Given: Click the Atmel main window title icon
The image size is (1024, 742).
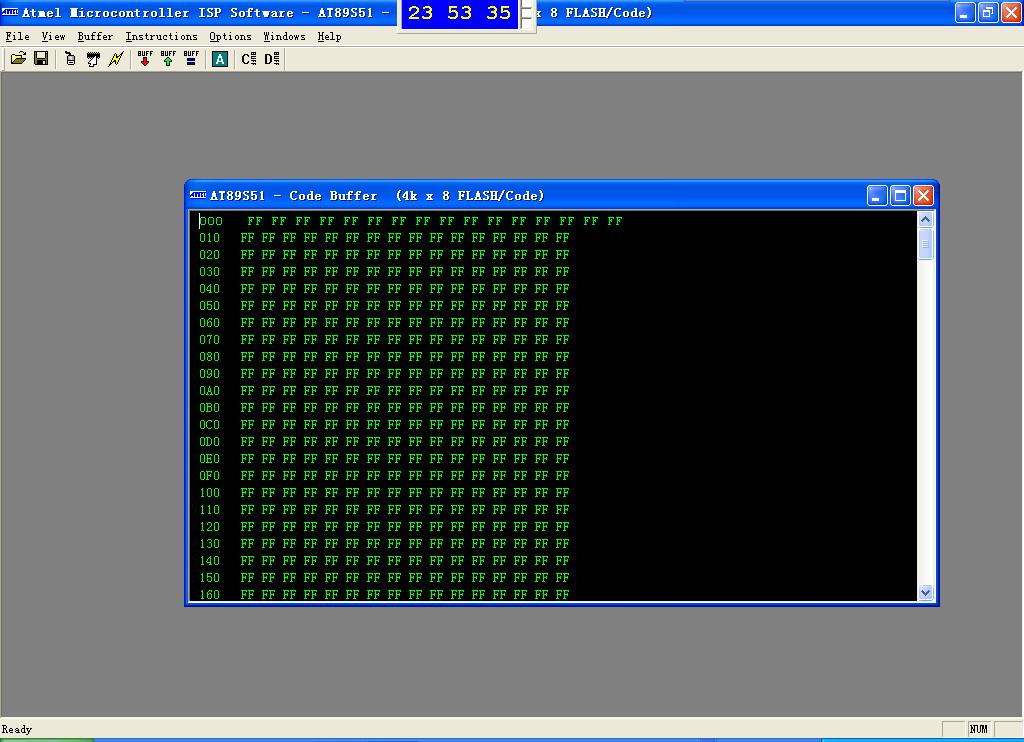Looking at the screenshot, I should coord(10,12).
